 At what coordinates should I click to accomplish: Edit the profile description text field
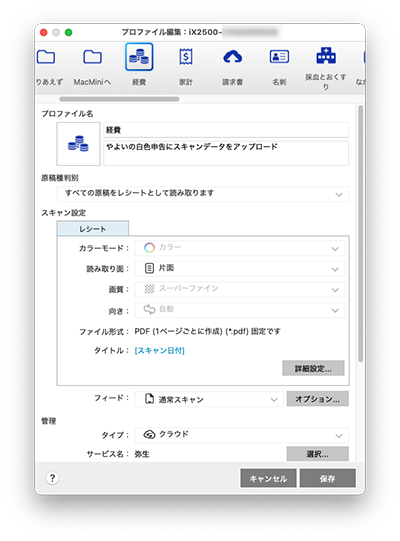pyautogui.click(x=226, y=153)
